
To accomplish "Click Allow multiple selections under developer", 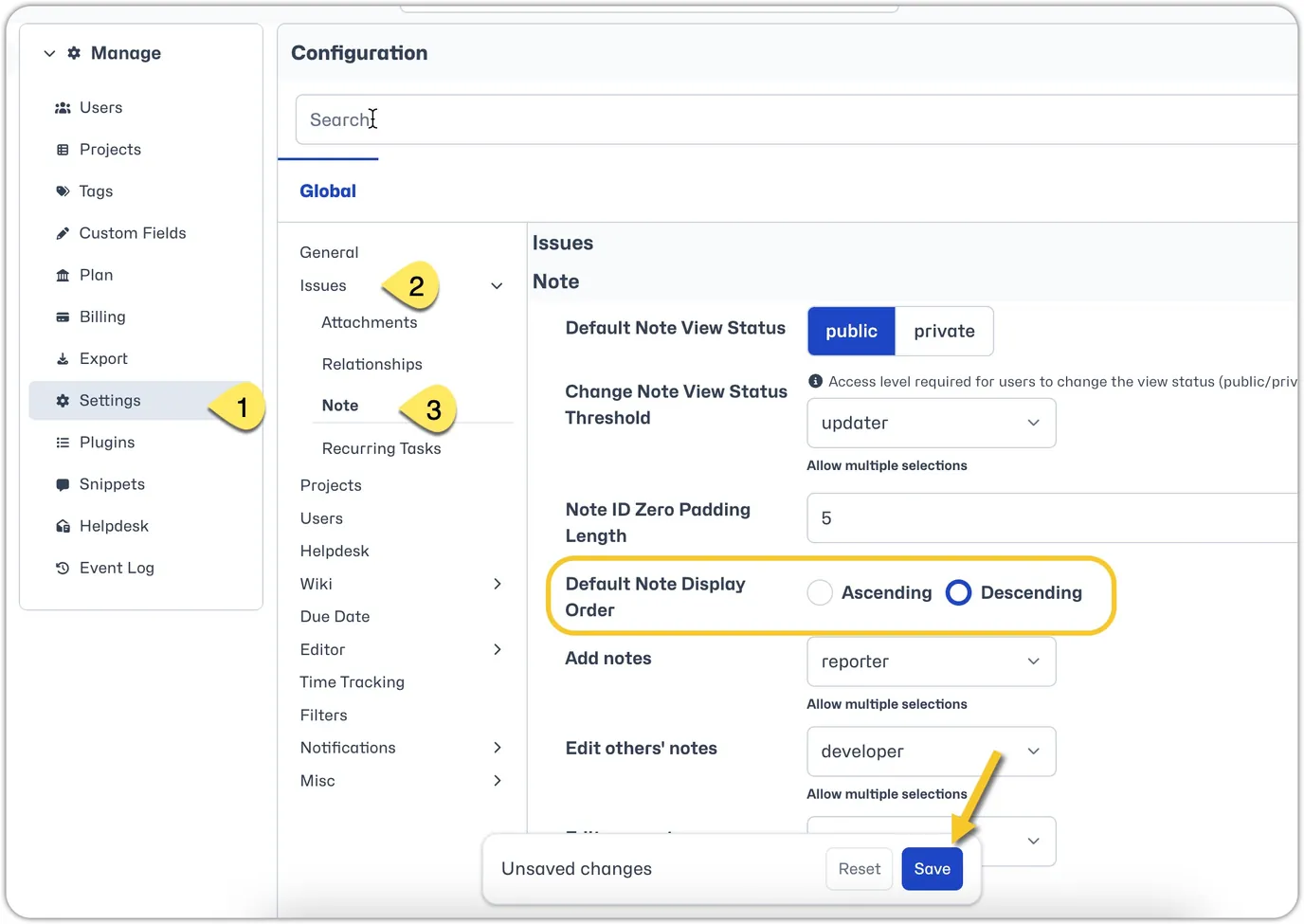I will tap(887, 794).
